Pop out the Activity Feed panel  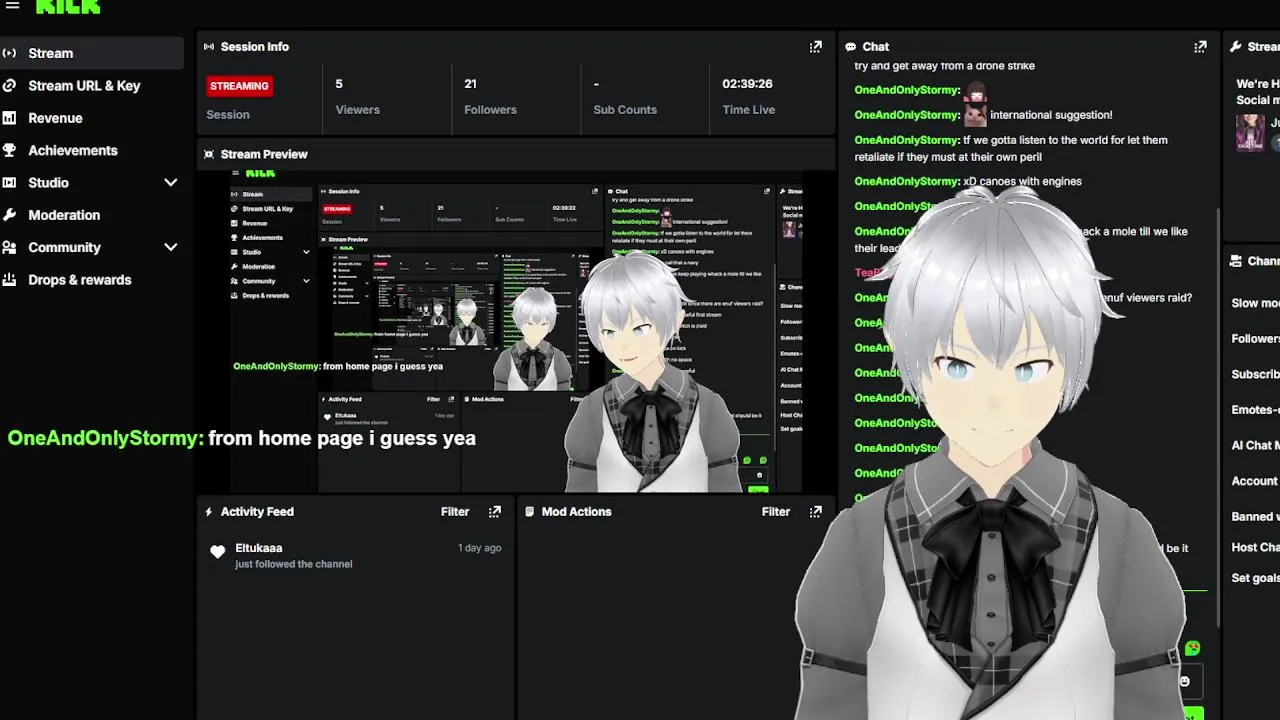pos(495,512)
